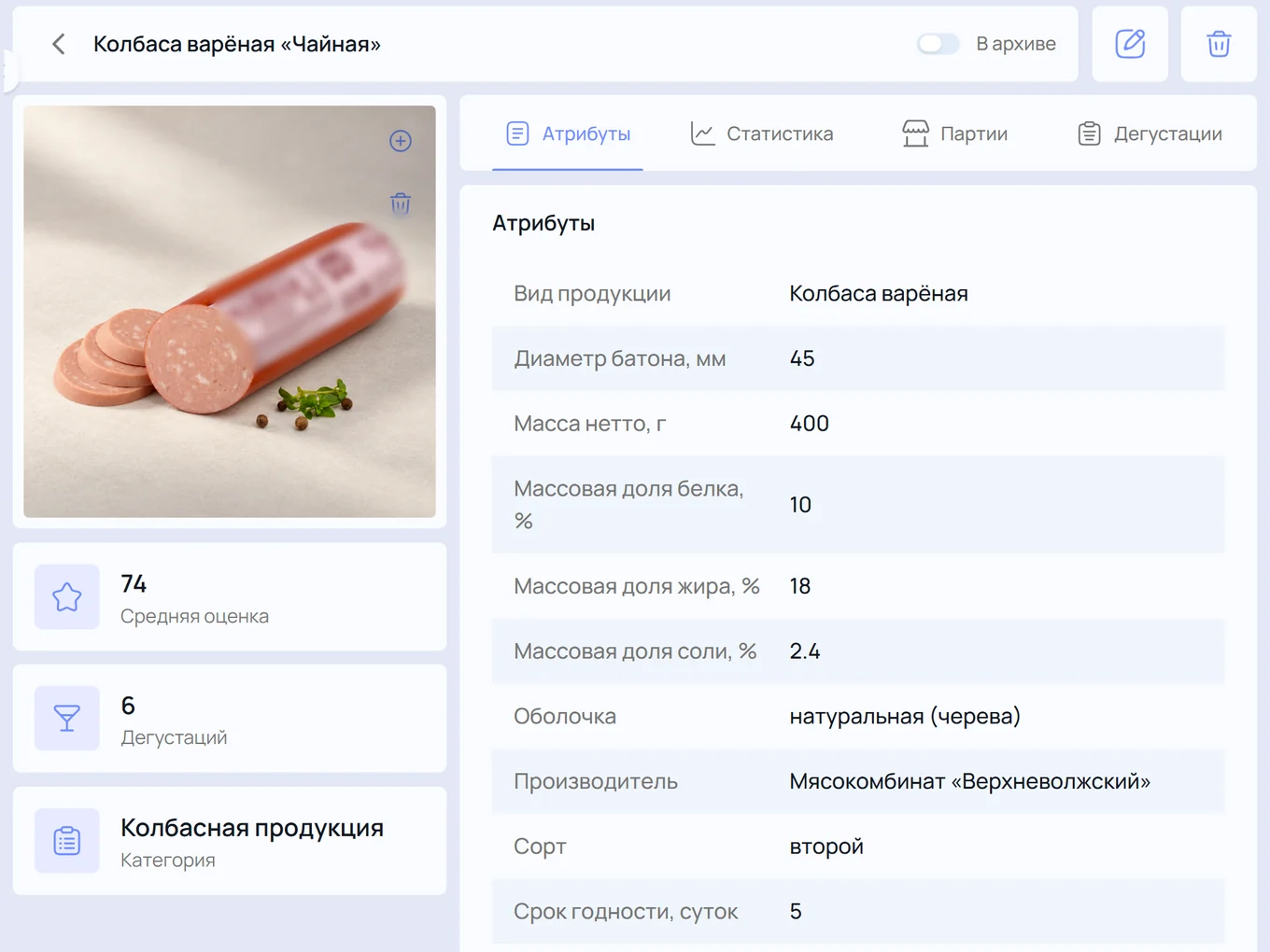Screen dimensions: 1270x952
Task: Select manufacturer «Мясокомбинат «Верхневолжский»»
Action: coord(970,781)
